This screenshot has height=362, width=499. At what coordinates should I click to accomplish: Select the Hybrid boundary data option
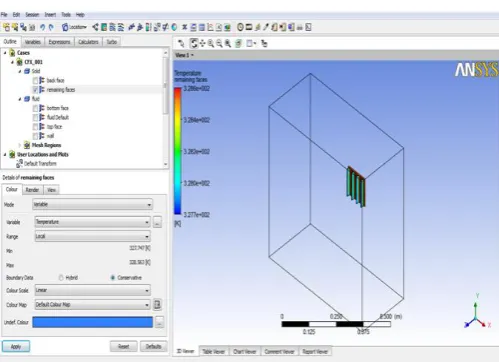(x=61, y=278)
